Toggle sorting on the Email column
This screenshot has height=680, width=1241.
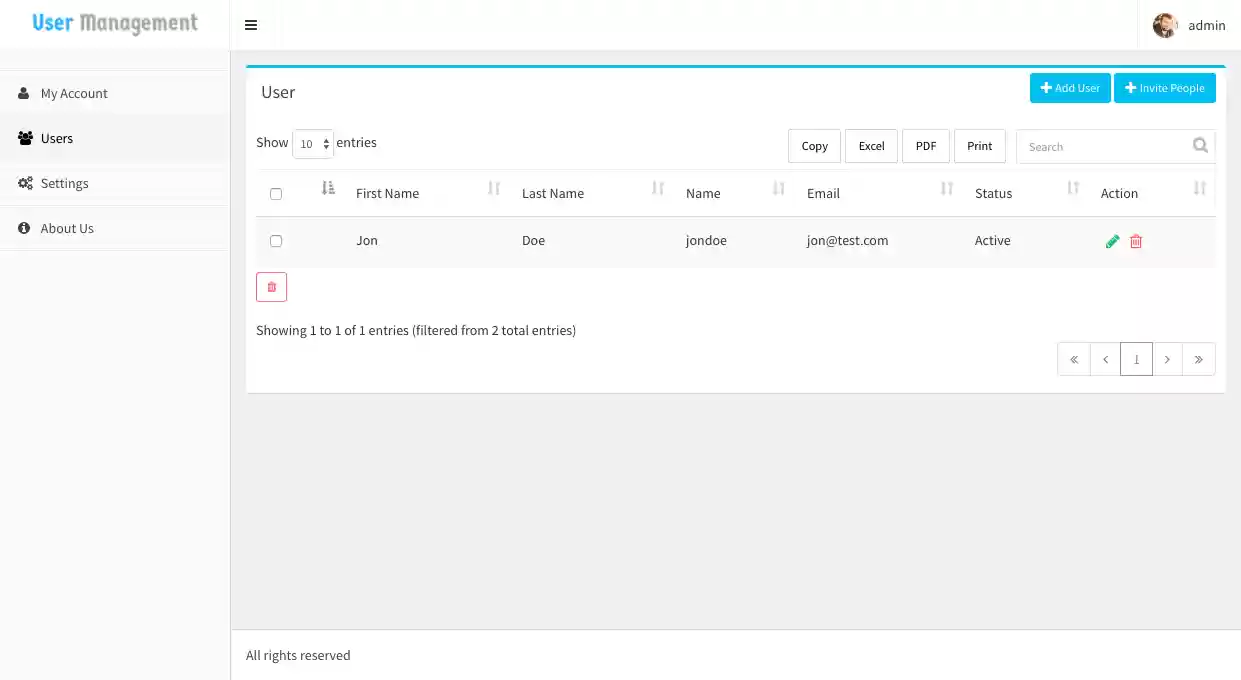945,188
